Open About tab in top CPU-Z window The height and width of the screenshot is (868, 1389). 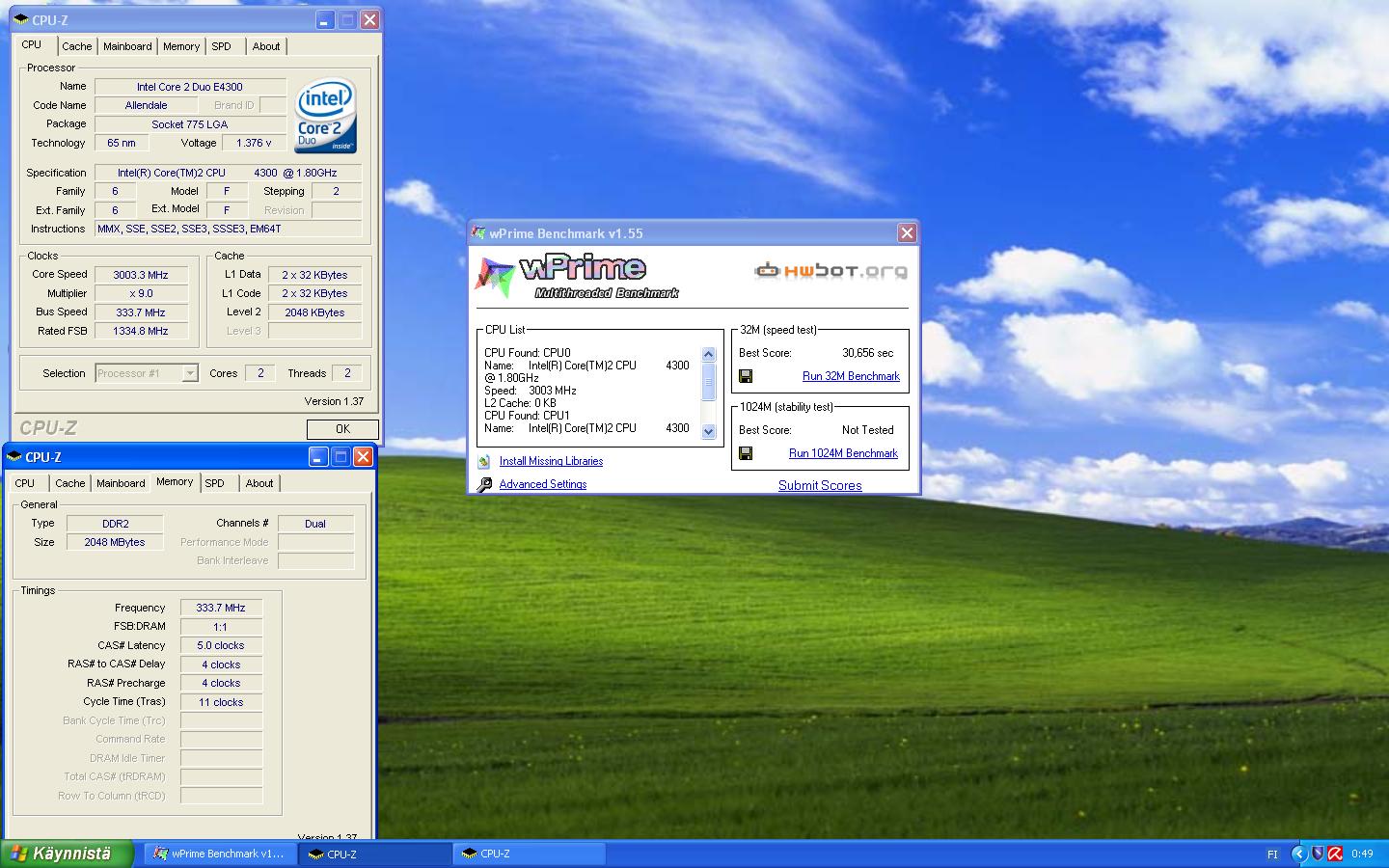[266, 46]
